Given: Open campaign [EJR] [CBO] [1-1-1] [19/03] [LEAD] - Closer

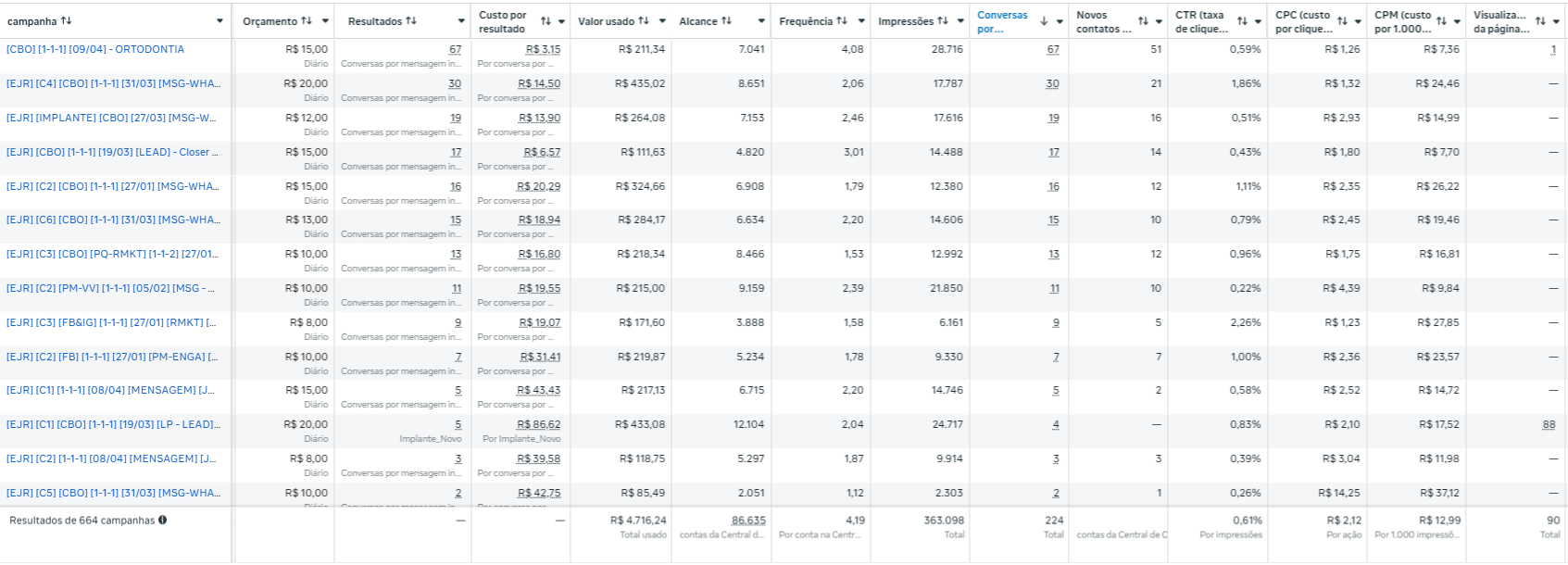Looking at the screenshot, I should tap(113, 152).
